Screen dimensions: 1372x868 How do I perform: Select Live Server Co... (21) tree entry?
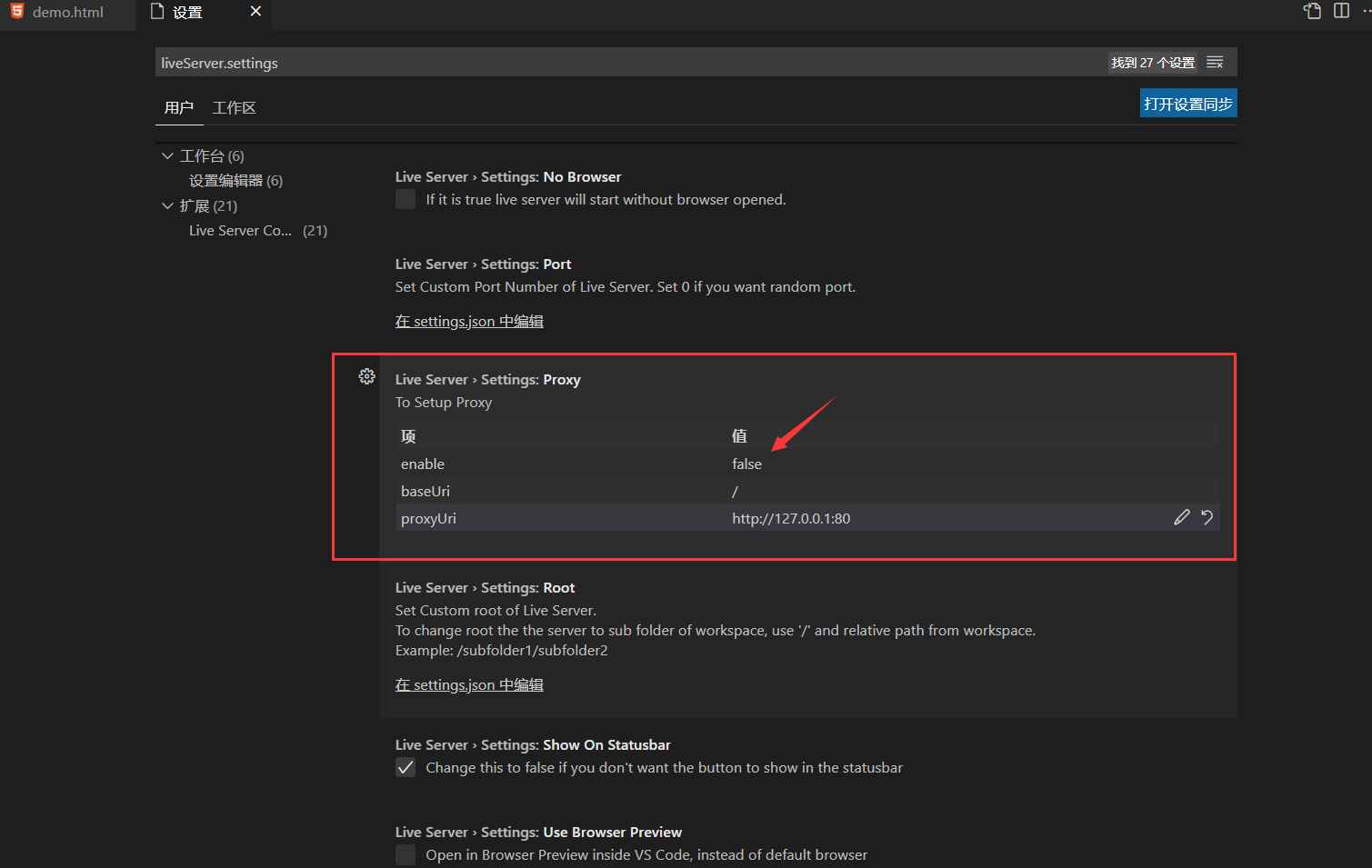258,231
